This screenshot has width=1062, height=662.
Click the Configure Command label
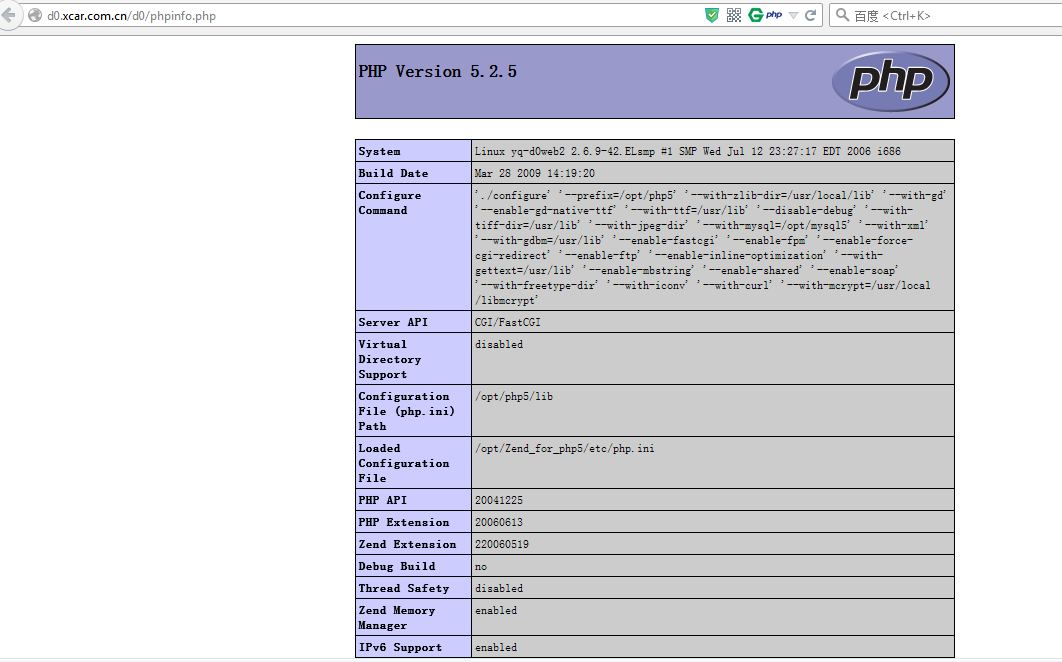389,203
